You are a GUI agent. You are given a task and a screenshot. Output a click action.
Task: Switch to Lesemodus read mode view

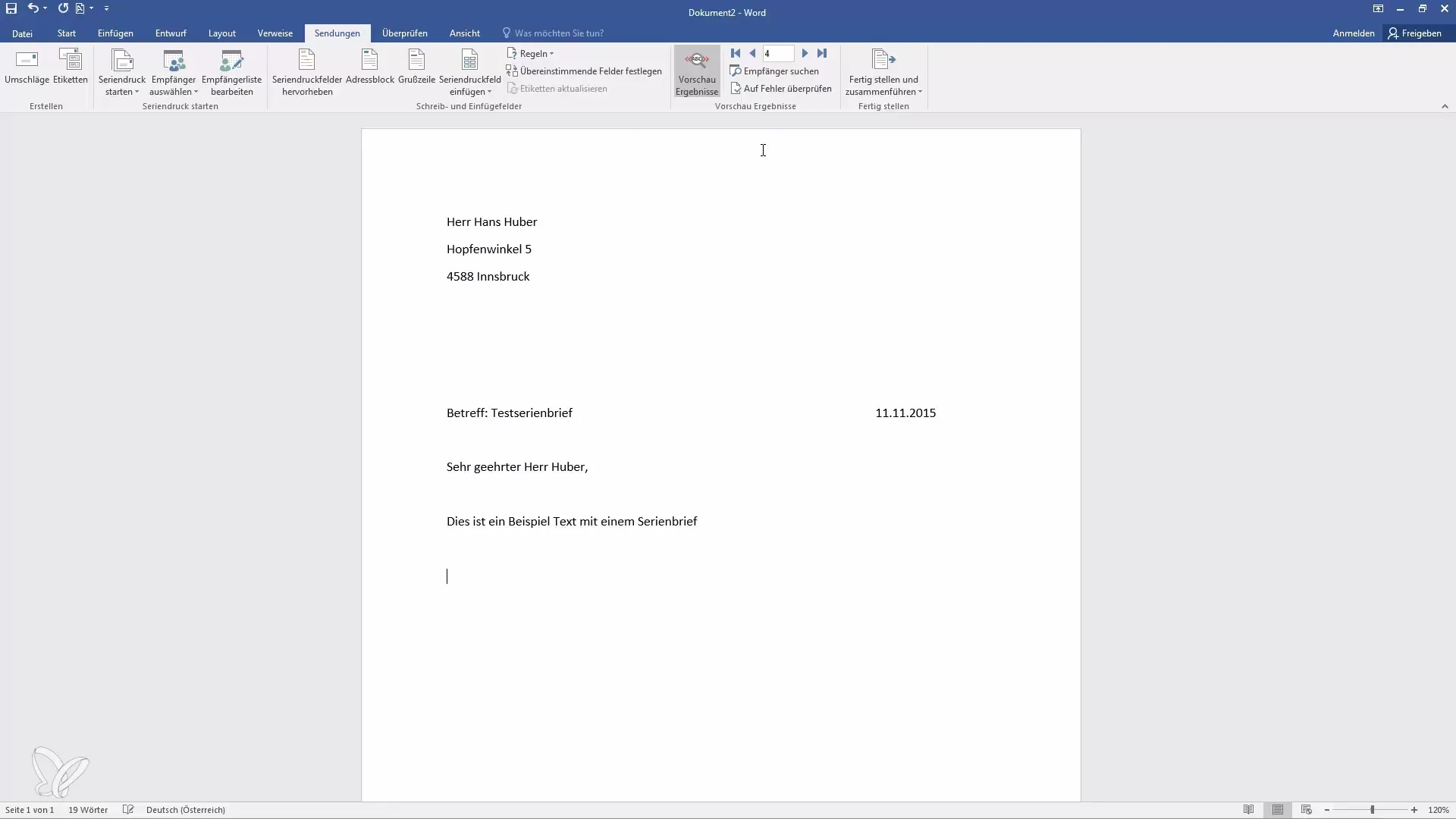(1249, 810)
